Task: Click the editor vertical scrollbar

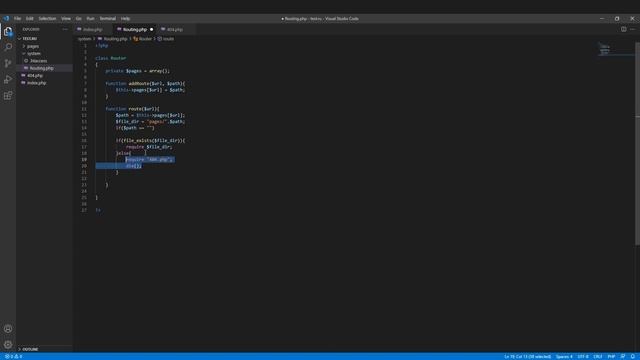Action: pos(638,143)
